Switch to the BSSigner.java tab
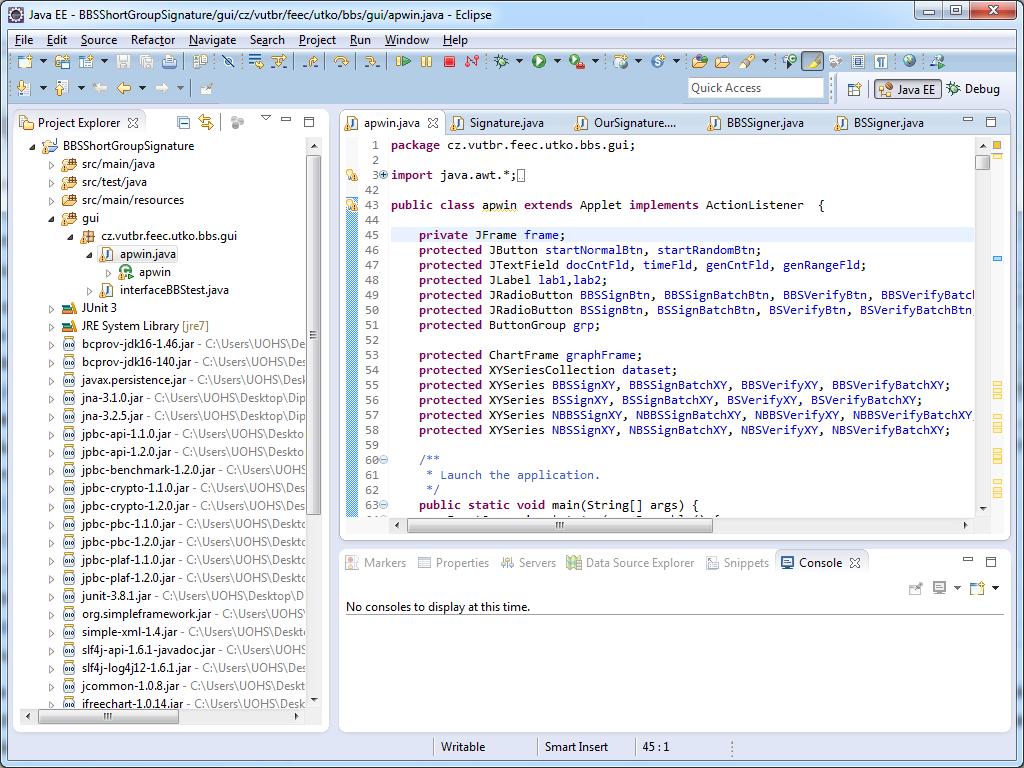Image resolution: width=1024 pixels, height=768 pixels. tap(880, 123)
